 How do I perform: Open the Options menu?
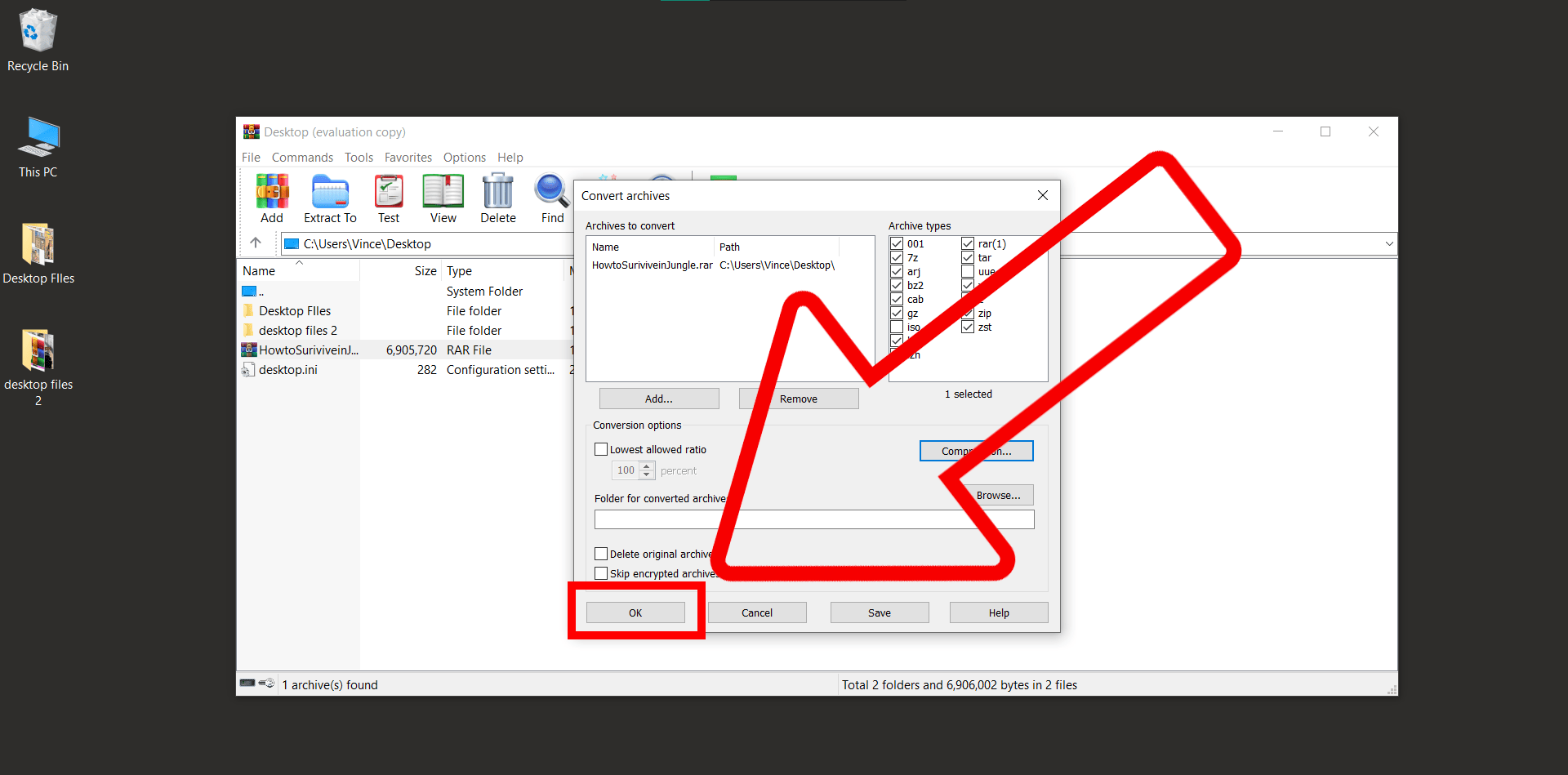click(464, 157)
